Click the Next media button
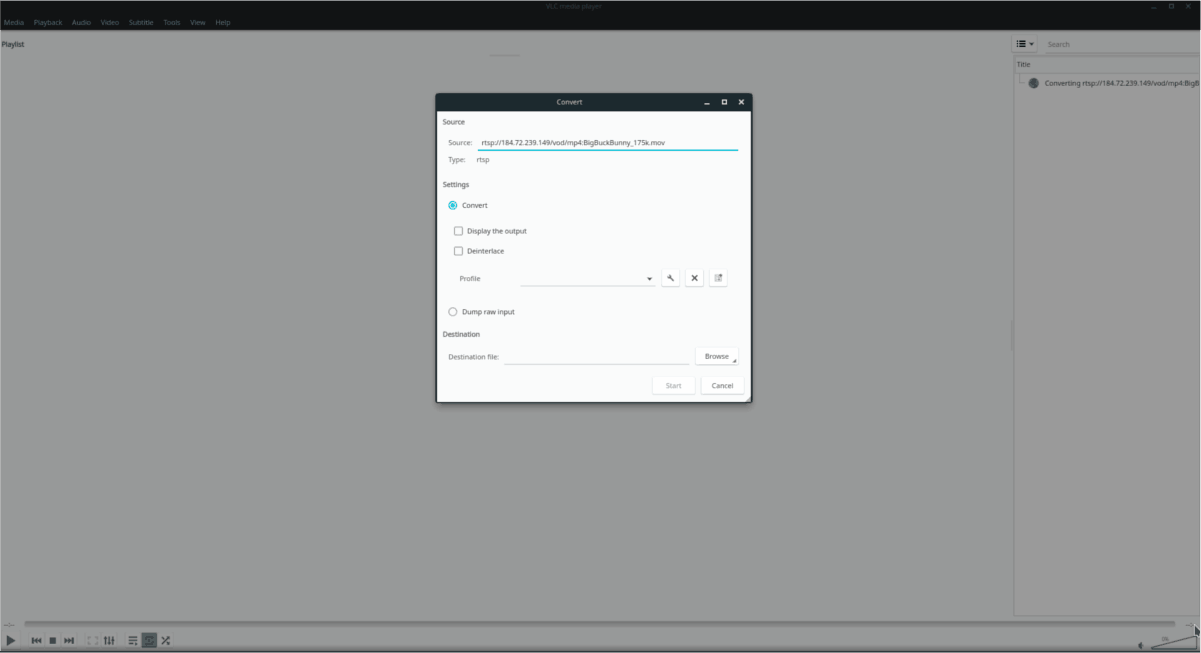 [x=69, y=640]
